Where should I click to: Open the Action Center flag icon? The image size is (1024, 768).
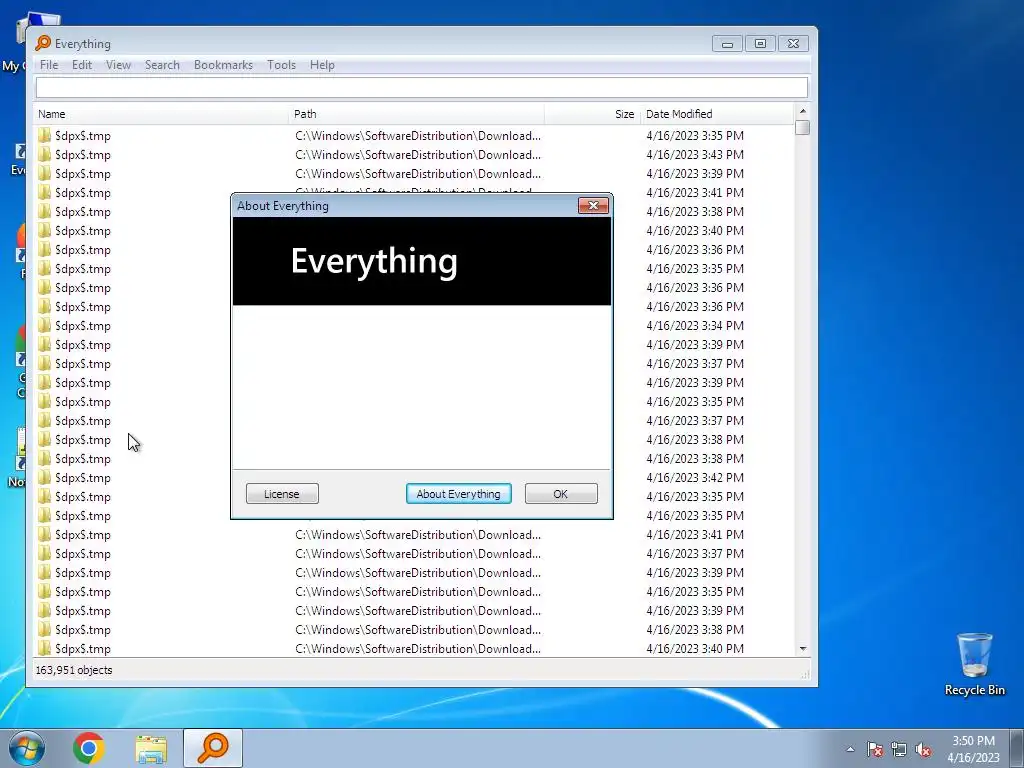point(874,749)
